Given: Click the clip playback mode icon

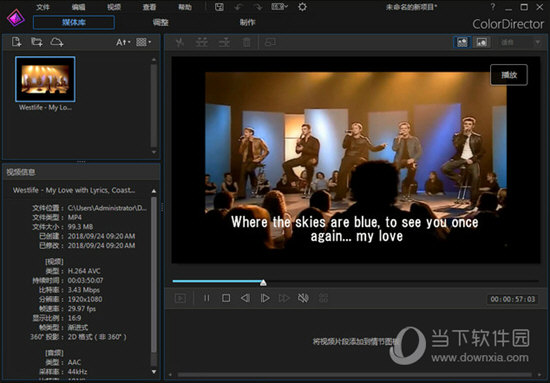Looking at the screenshot, I should pos(180,298).
